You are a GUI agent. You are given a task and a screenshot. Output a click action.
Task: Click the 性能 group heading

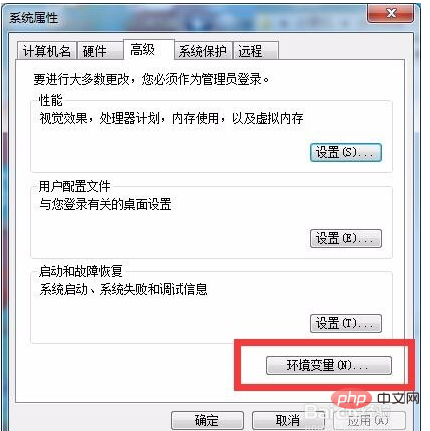tap(51, 100)
